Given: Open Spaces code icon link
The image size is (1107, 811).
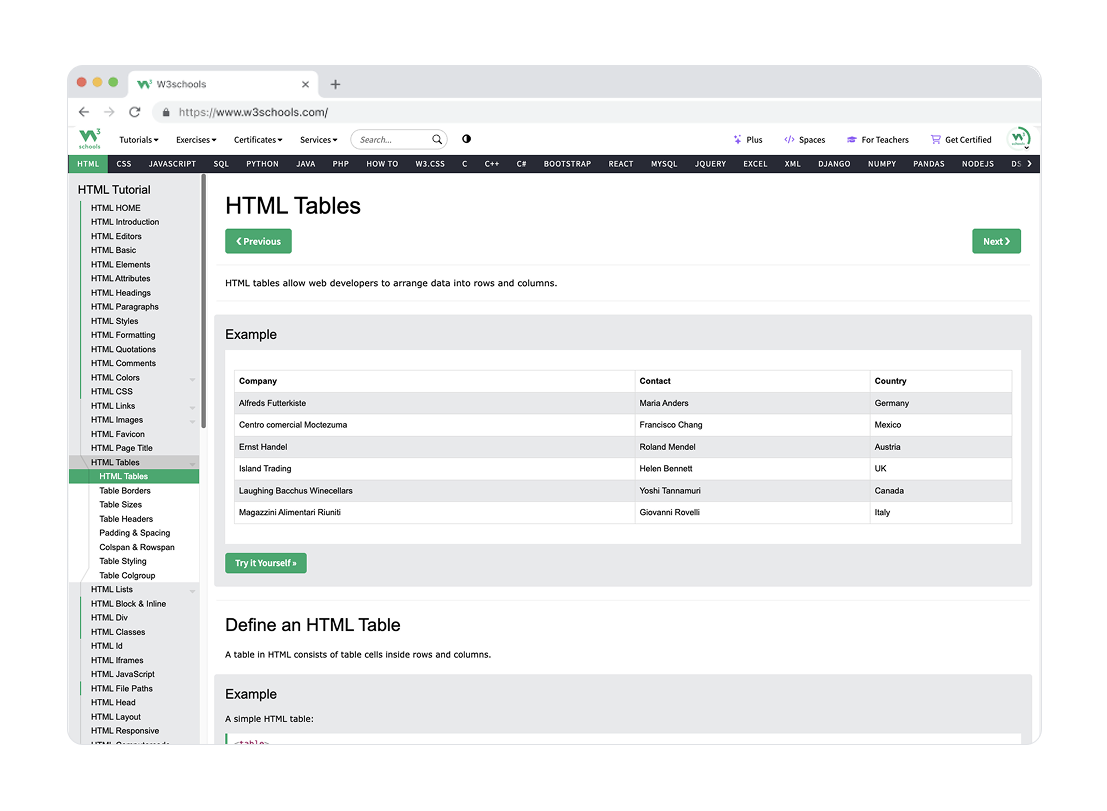Looking at the screenshot, I should click(789, 140).
